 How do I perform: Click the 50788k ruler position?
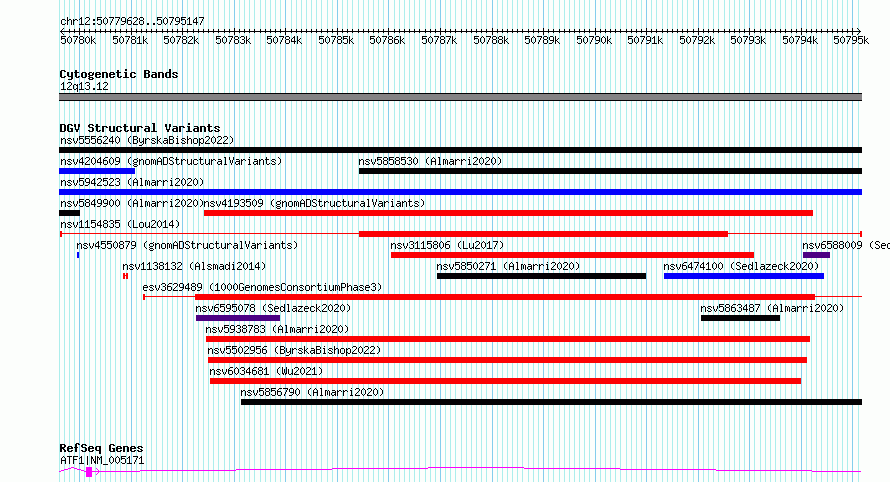[491, 40]
